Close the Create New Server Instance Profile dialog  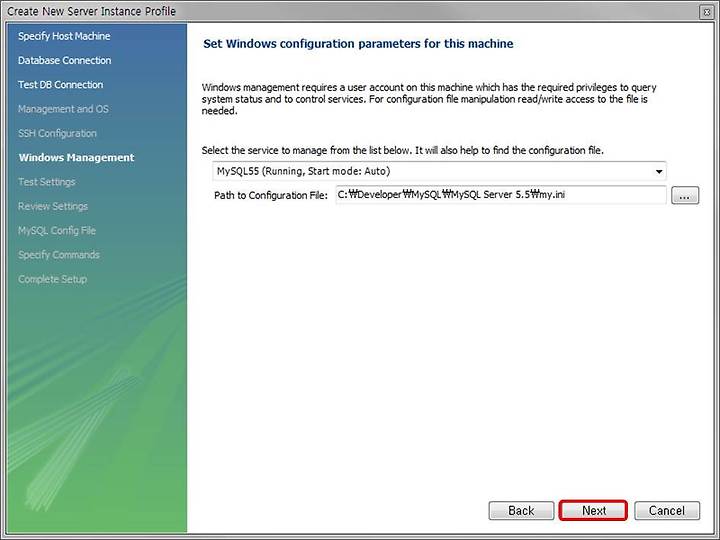tap(707, 11)
